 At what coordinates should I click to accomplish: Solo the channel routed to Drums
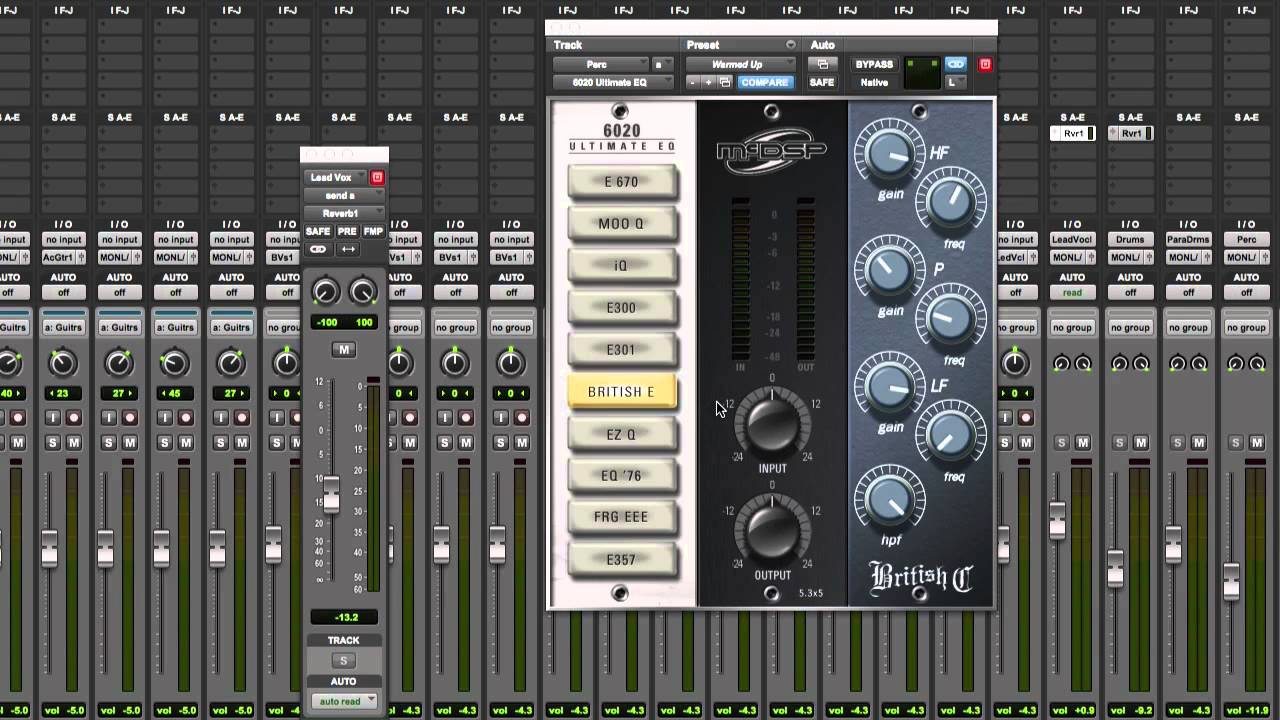tap(1119, 443)
